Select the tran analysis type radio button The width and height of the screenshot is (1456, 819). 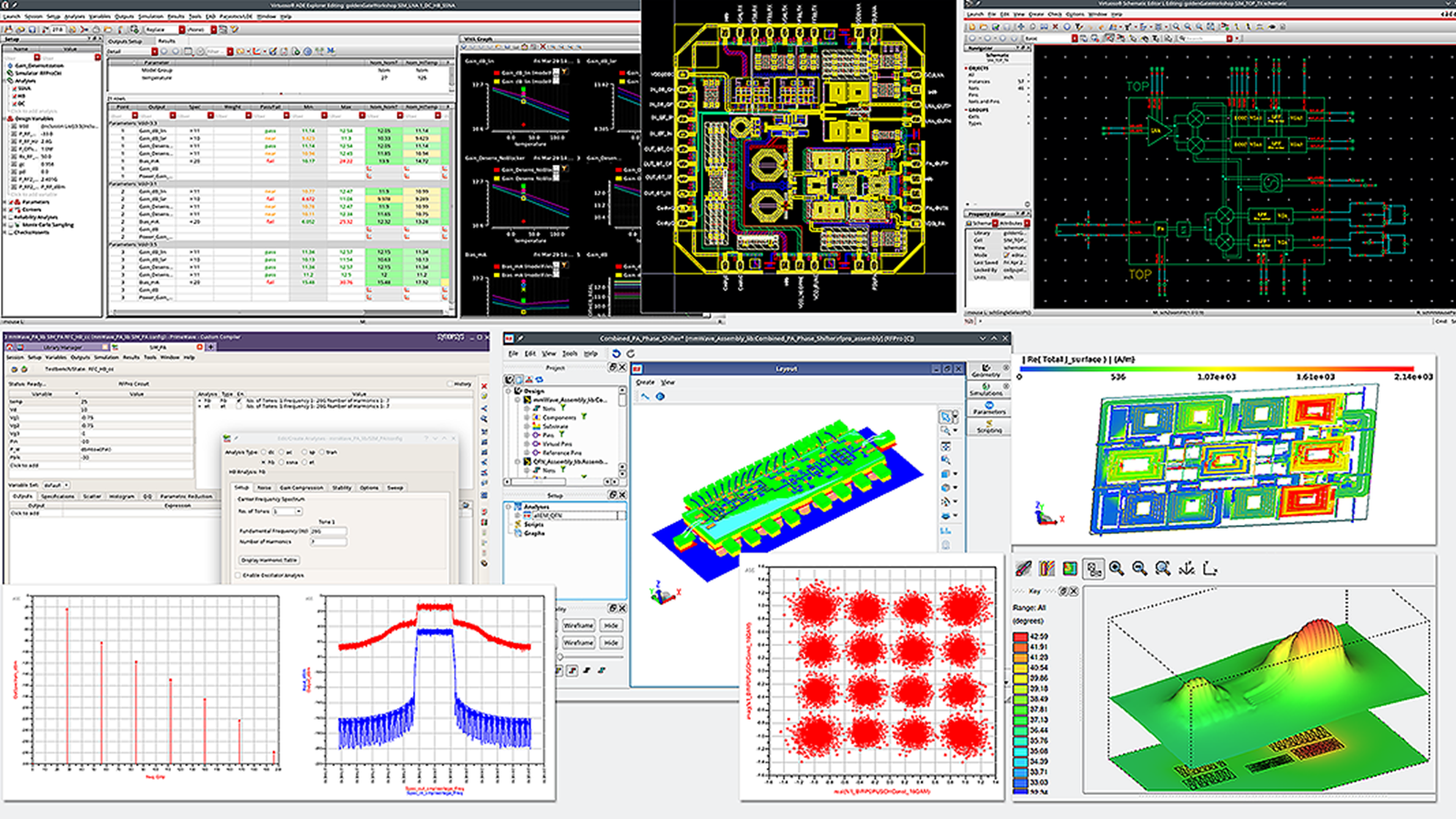(322, 452)
